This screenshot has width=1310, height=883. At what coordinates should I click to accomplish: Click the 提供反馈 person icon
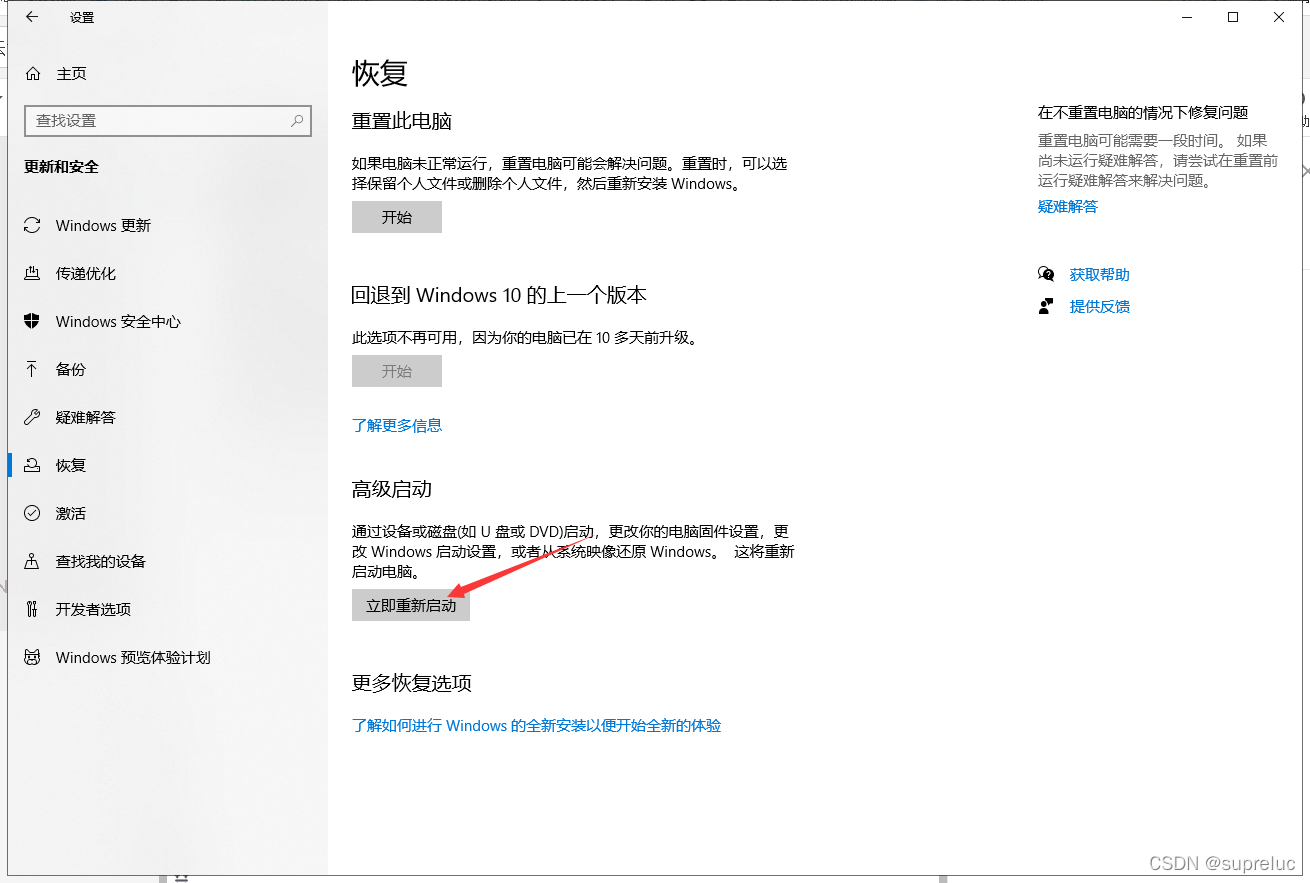coord(1046,307)
